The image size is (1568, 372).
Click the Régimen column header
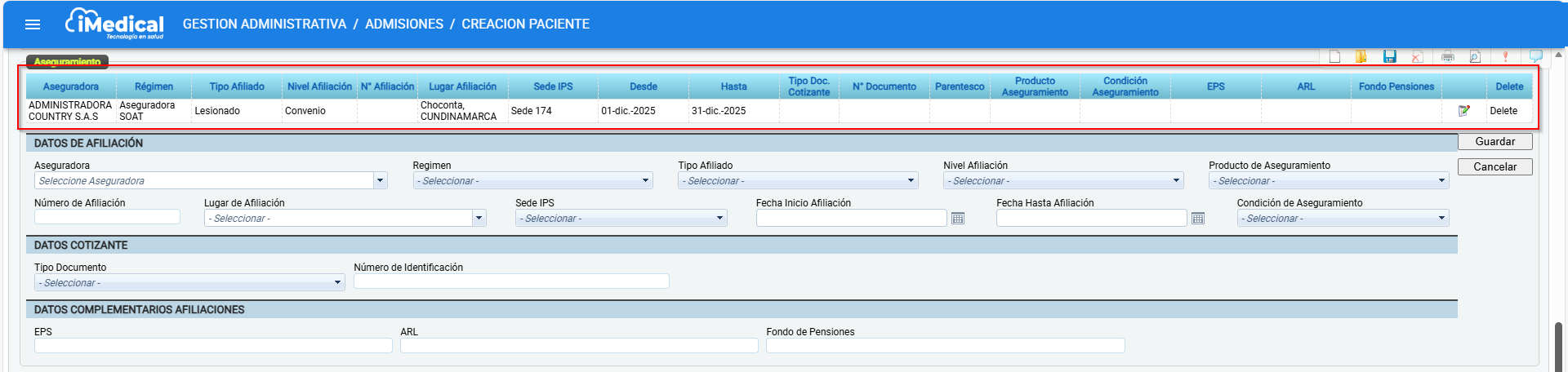click(x=154, y=86)
